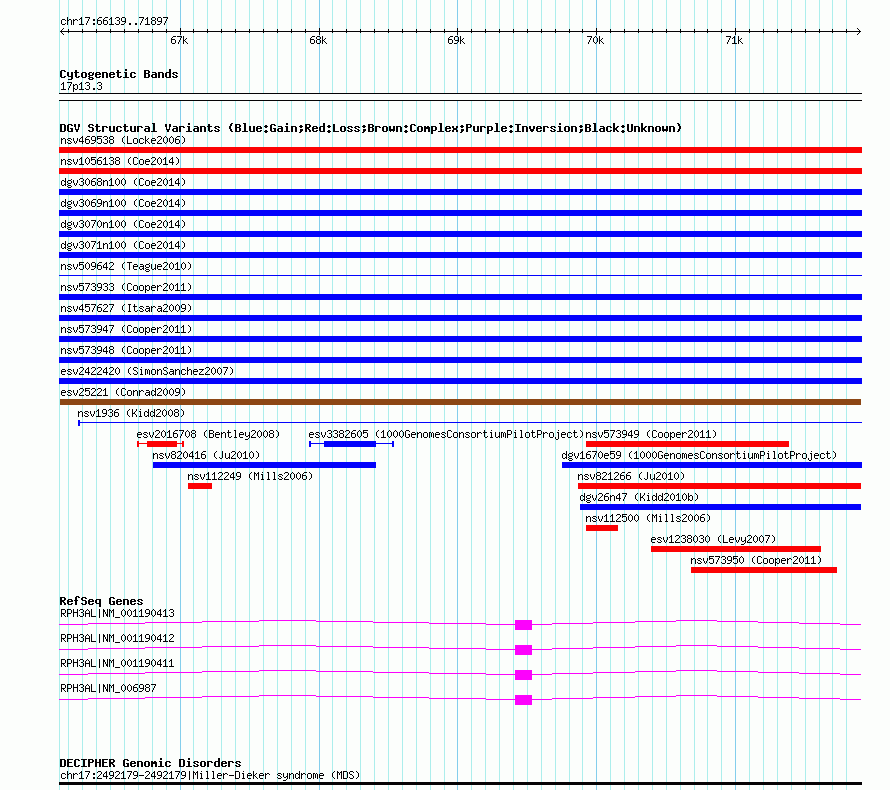Click the blue bar under dgv26n47
This screenshot has height=790, width=890.
720,507
